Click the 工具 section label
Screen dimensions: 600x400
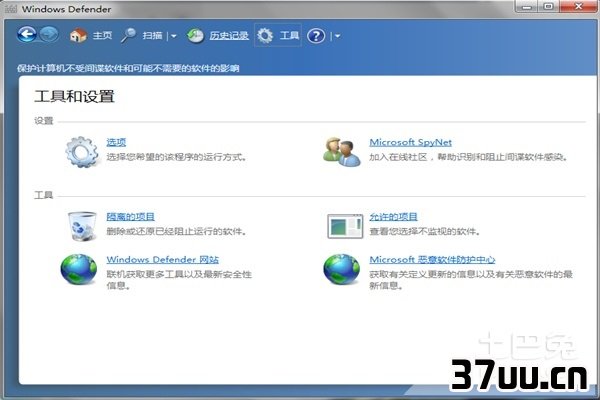pos(44,195)
